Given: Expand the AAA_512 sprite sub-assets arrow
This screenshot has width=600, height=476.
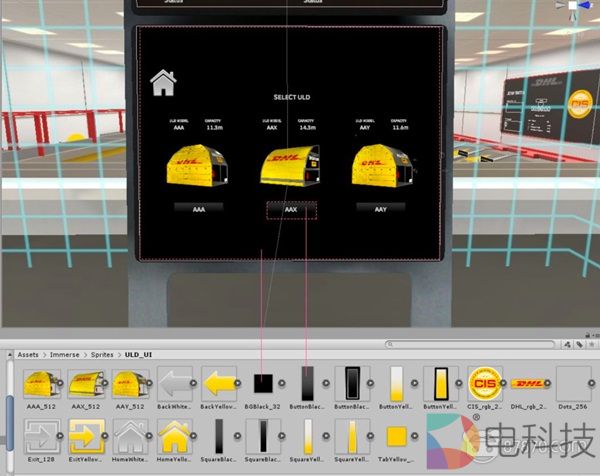Looking at the screenshot, I should pyautogui.click(x=60, y=383).
